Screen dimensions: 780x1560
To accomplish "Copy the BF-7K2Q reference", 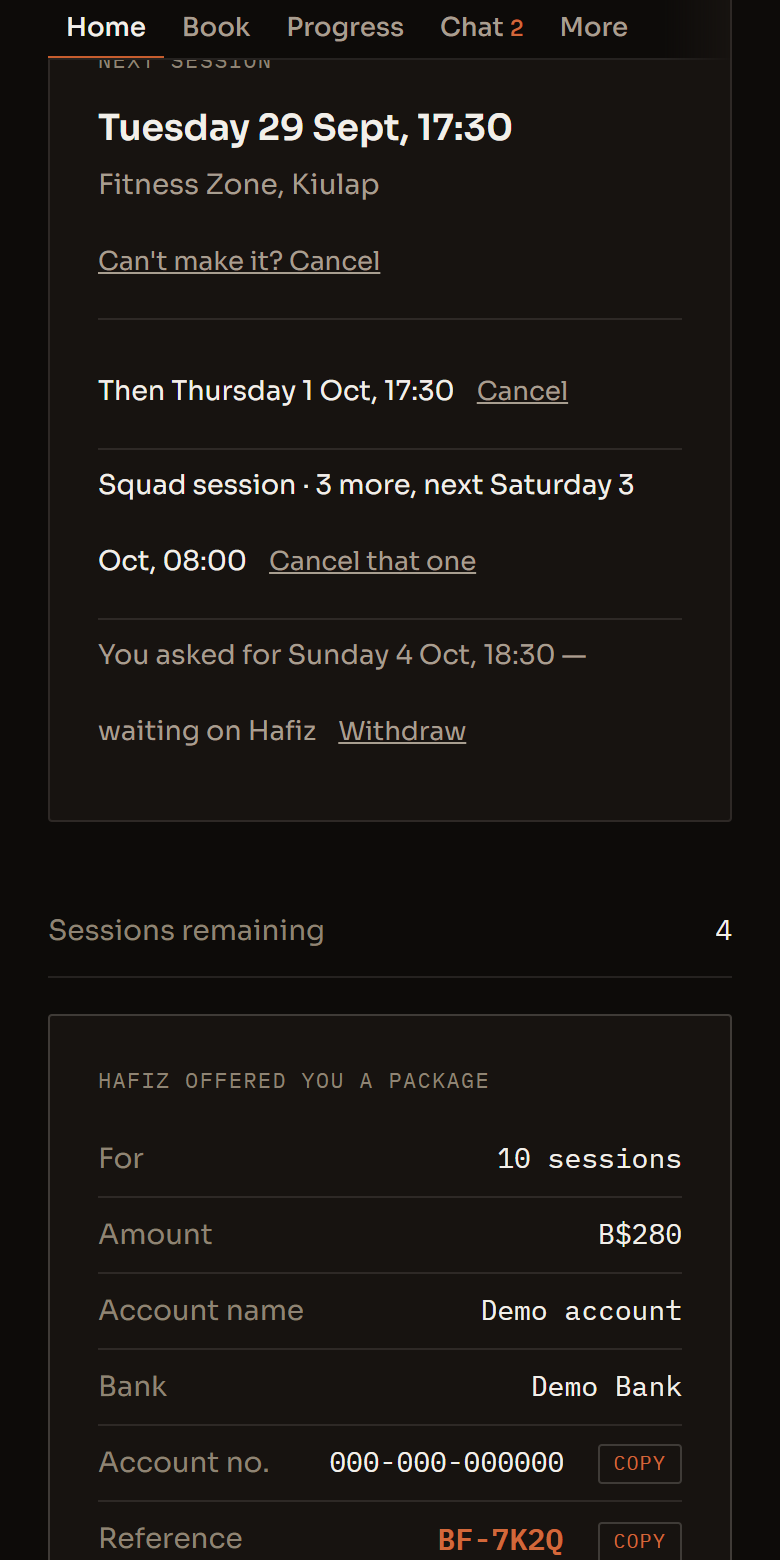I will (x=639, y=1541).
